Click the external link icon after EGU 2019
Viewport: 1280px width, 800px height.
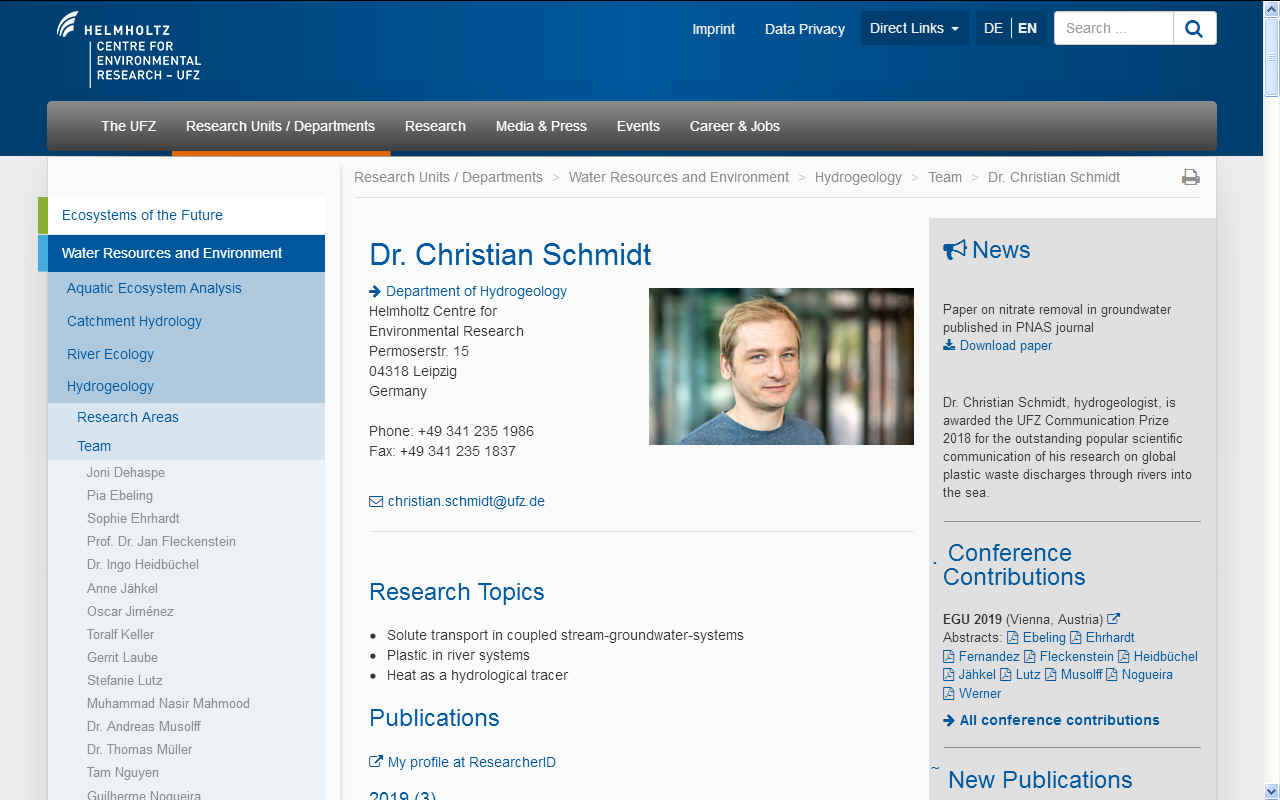coord(1114,619)
